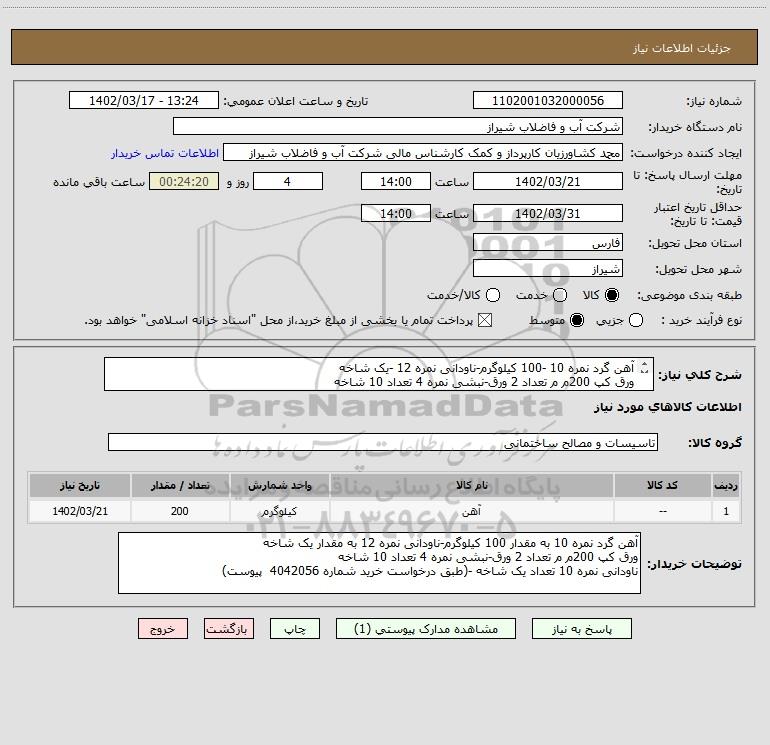Click the buyer description text area
The image size is (770, 745).
[379, 563]
